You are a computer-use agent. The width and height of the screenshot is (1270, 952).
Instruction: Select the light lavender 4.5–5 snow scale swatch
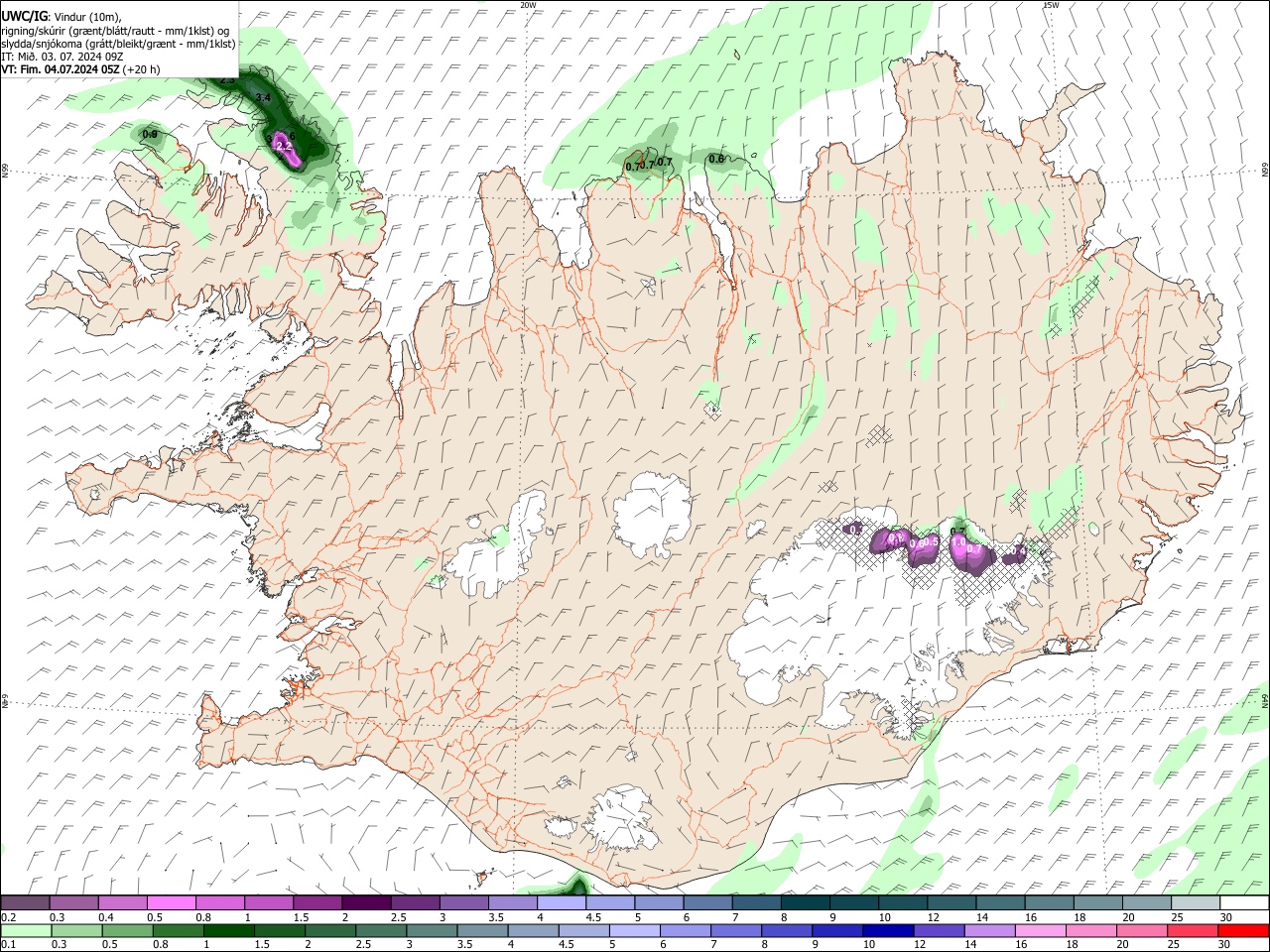(x=610, y=903)
